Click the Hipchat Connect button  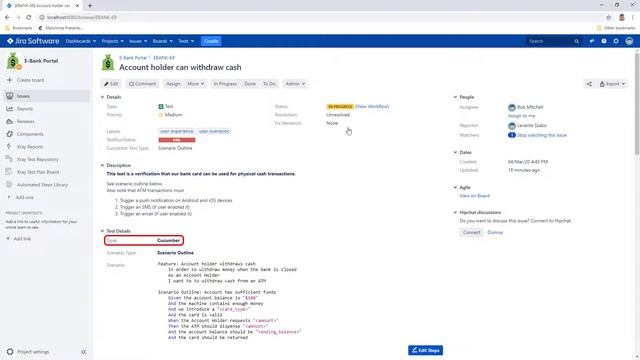(471, 232)
